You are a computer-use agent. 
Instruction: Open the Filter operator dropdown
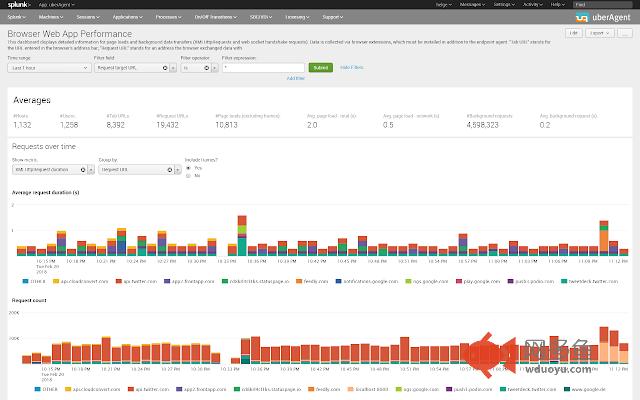point(197,67)
